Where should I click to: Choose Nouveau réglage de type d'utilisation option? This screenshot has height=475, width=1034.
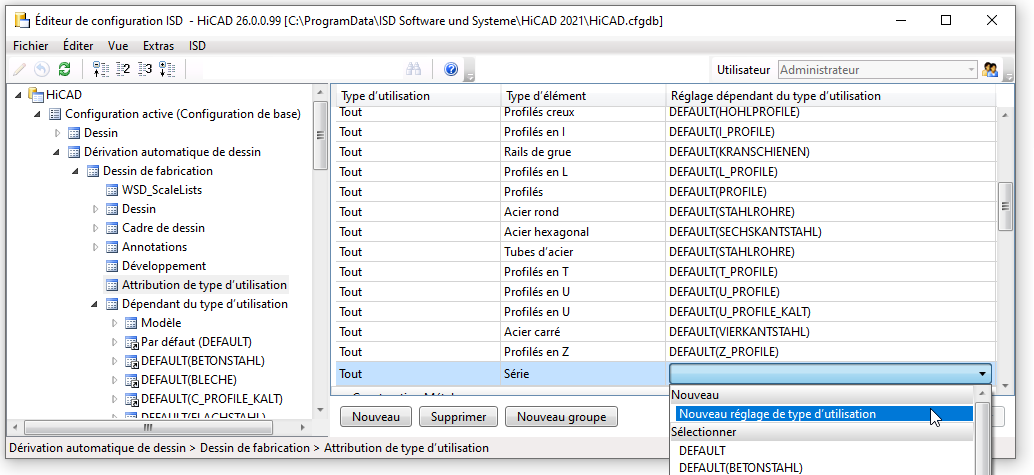tap(776, 414)
